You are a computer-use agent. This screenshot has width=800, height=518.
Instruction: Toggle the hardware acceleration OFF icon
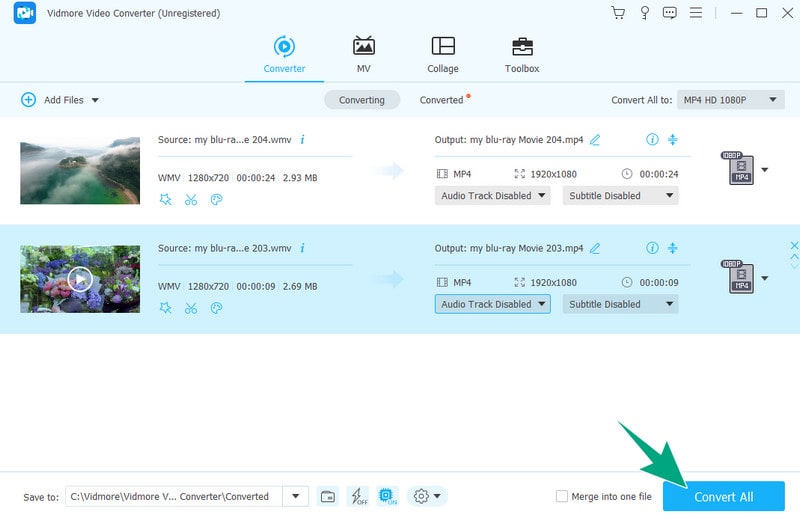(x=357, y=496)
